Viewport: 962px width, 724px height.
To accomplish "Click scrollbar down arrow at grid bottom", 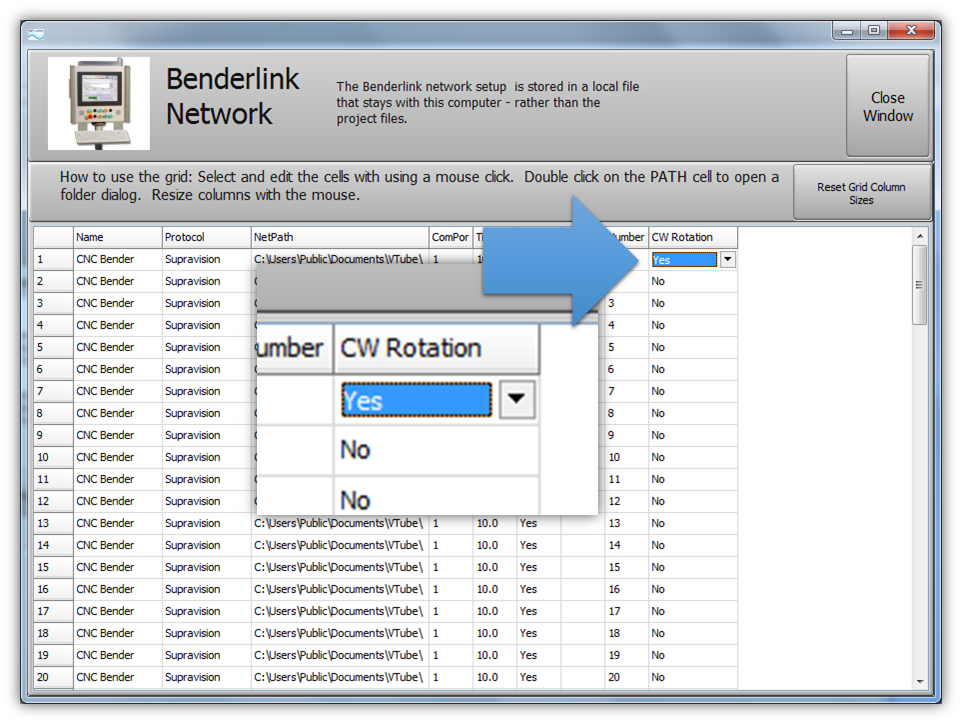I will coord(920,681).
